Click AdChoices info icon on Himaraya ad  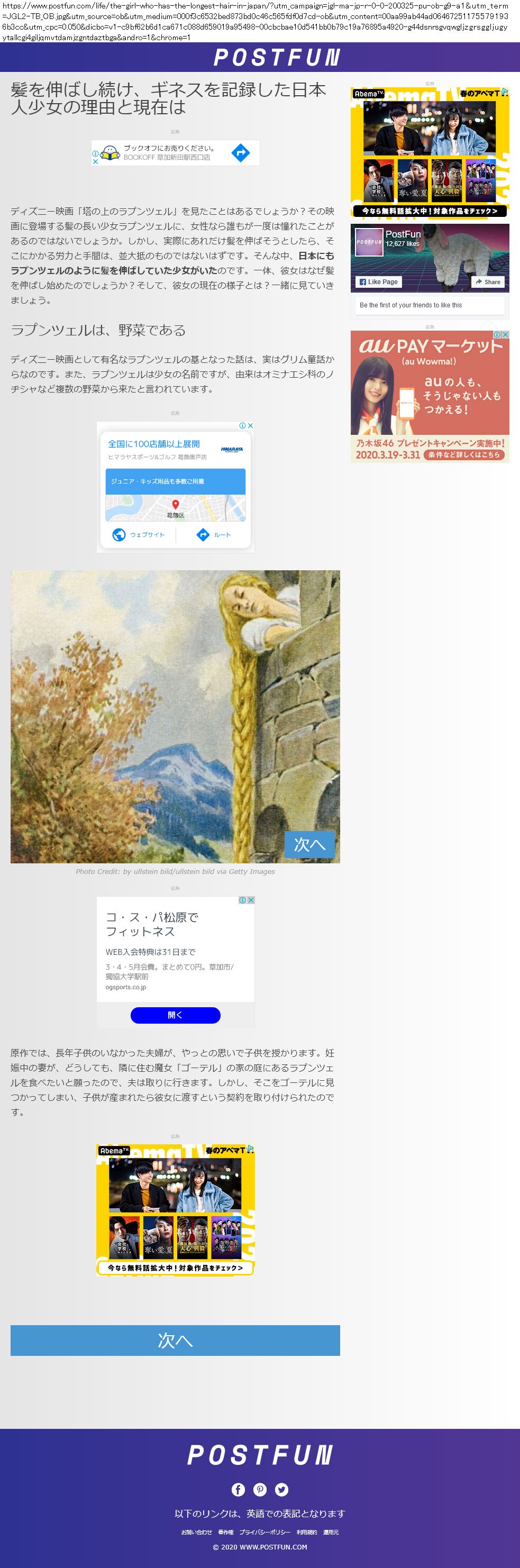pyautogui.click(x=242, y=425)
